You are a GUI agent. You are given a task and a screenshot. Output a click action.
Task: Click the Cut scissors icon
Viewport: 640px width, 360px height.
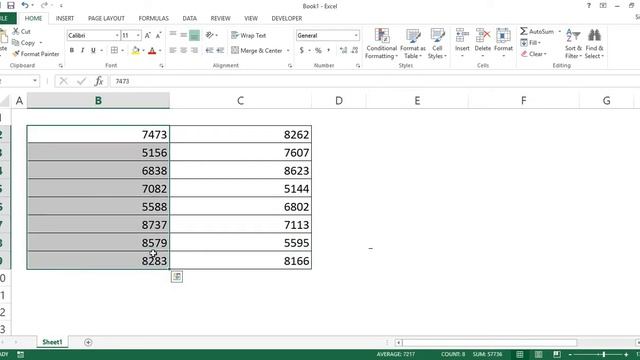click(x=16, y=31)
